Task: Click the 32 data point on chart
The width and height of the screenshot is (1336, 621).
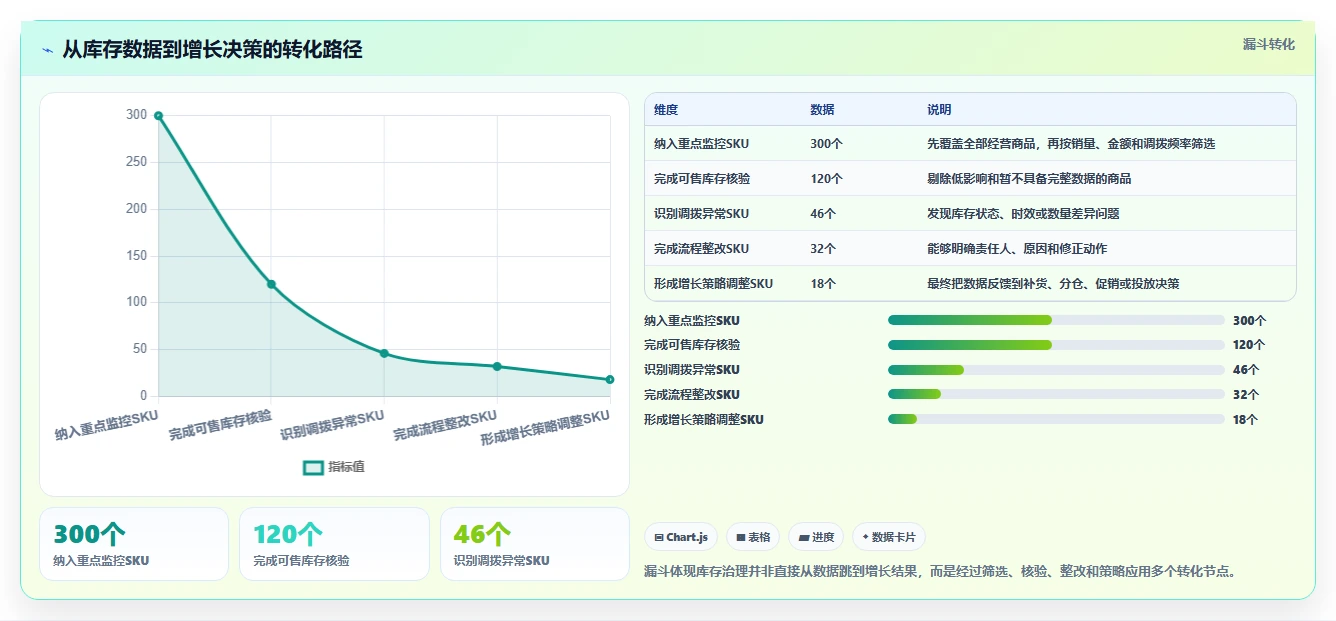Action: click(x=497, y=366)
